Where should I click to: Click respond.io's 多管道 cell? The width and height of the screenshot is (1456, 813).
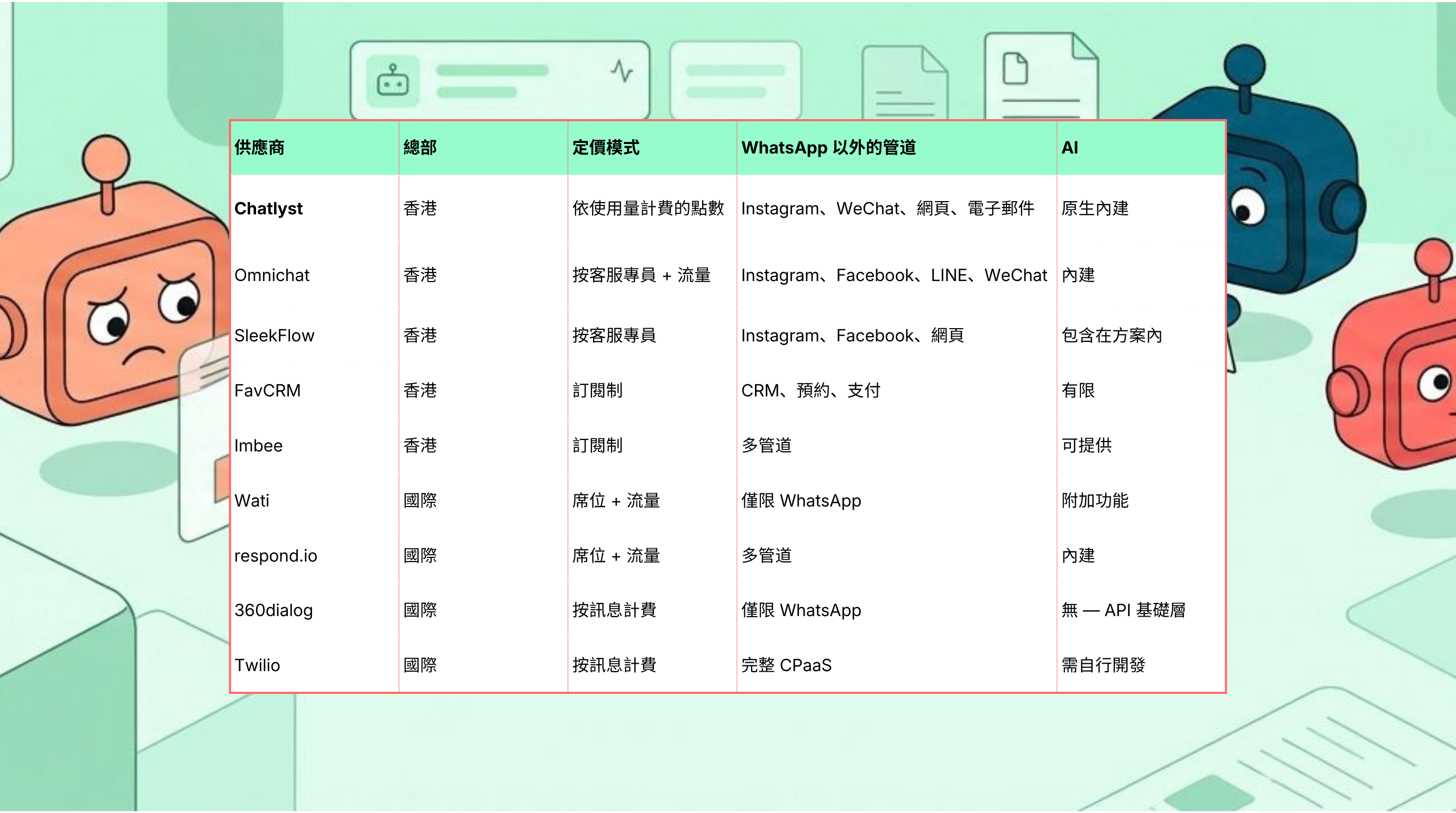coord(897,555)
